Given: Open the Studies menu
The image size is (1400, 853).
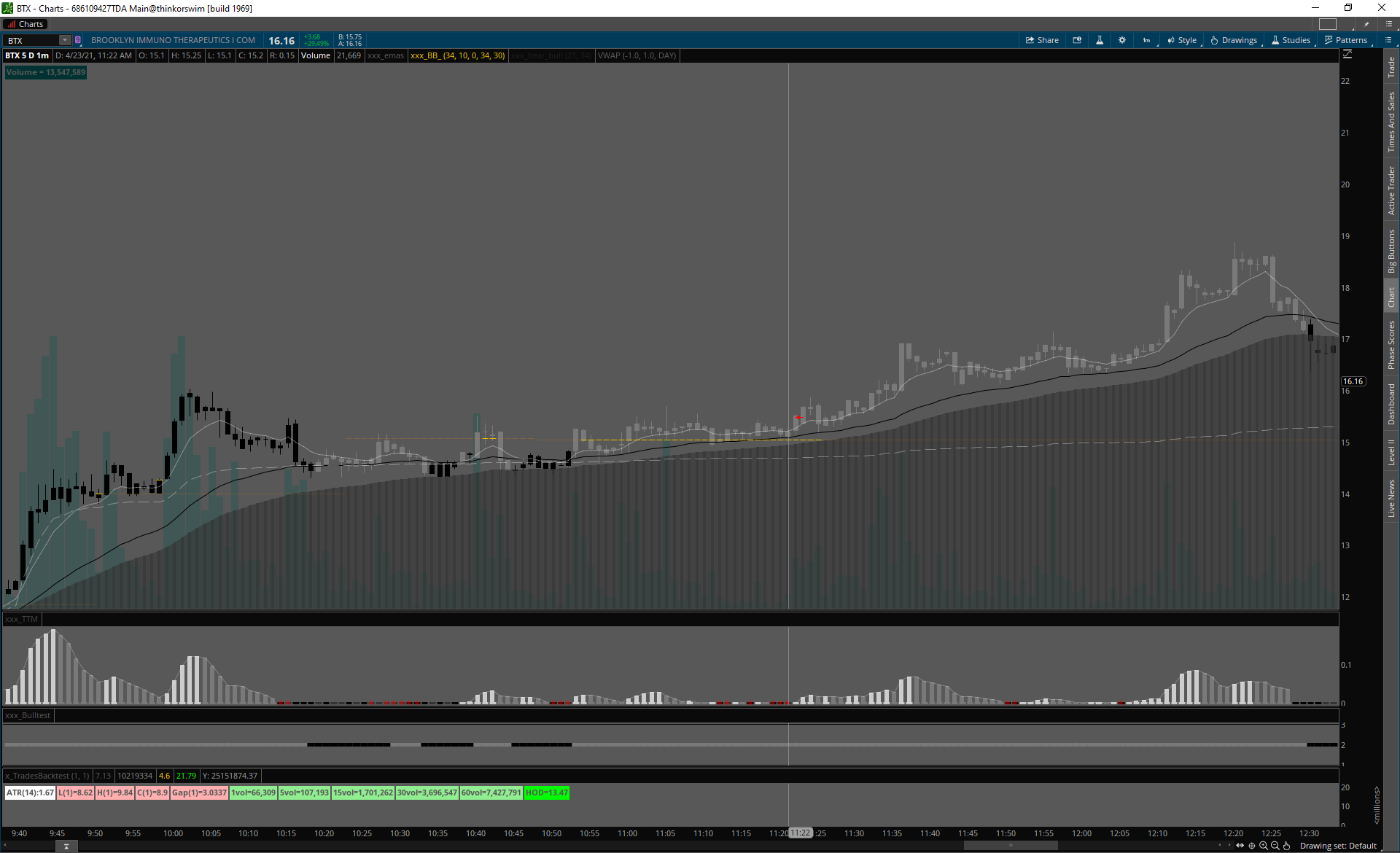Looking at the screenshot, I should [1291, 40].
